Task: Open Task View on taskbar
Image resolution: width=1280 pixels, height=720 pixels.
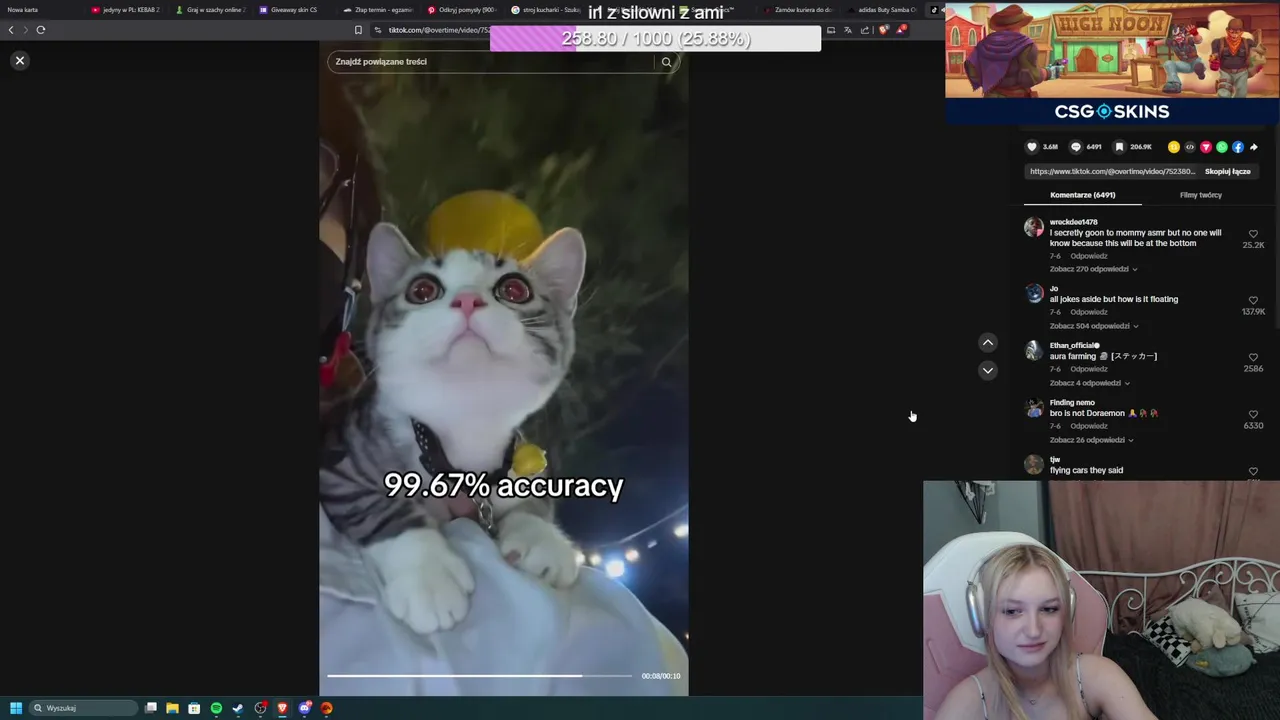Action: (x=151, y=708)
